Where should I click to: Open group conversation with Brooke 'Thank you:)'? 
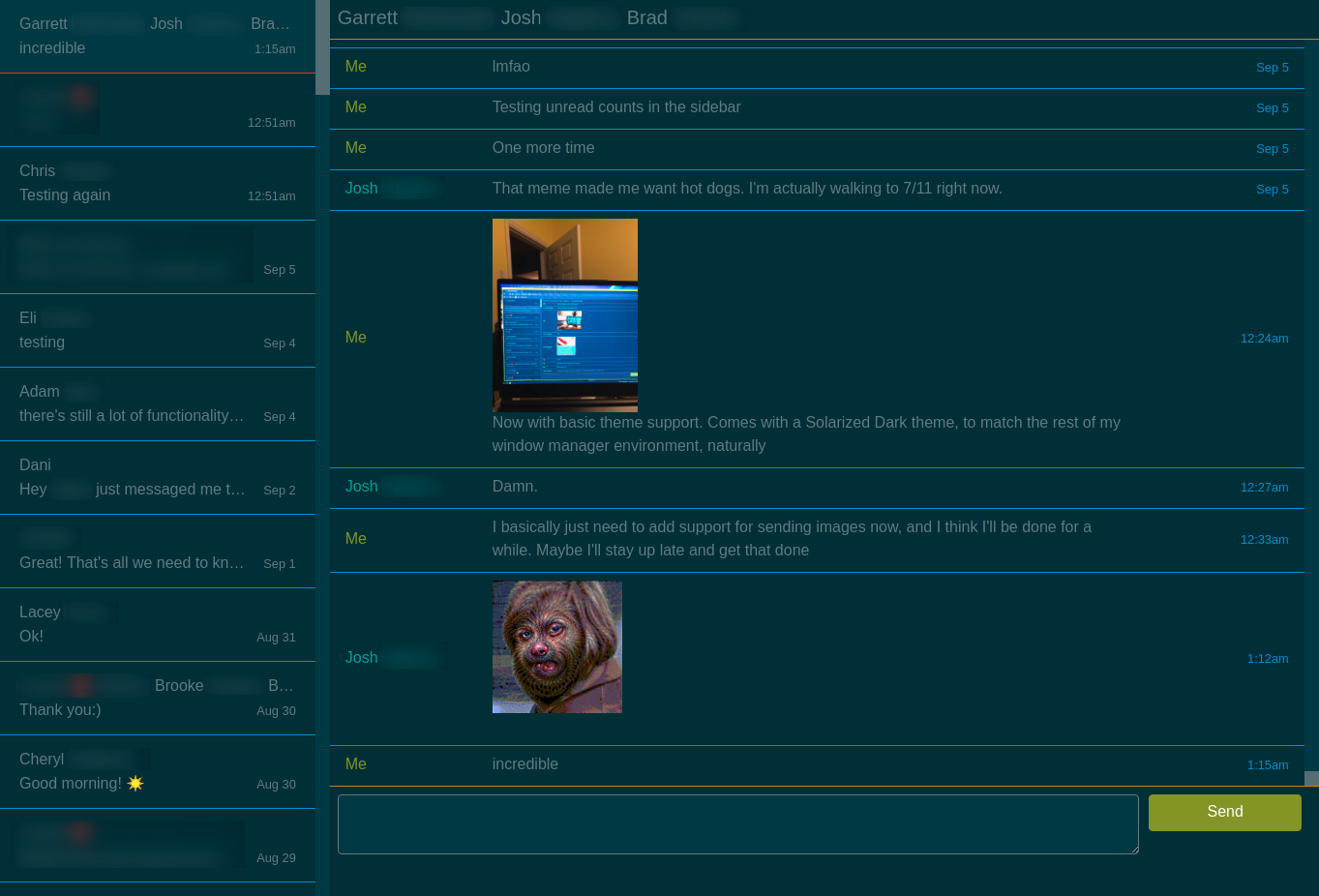158,699
